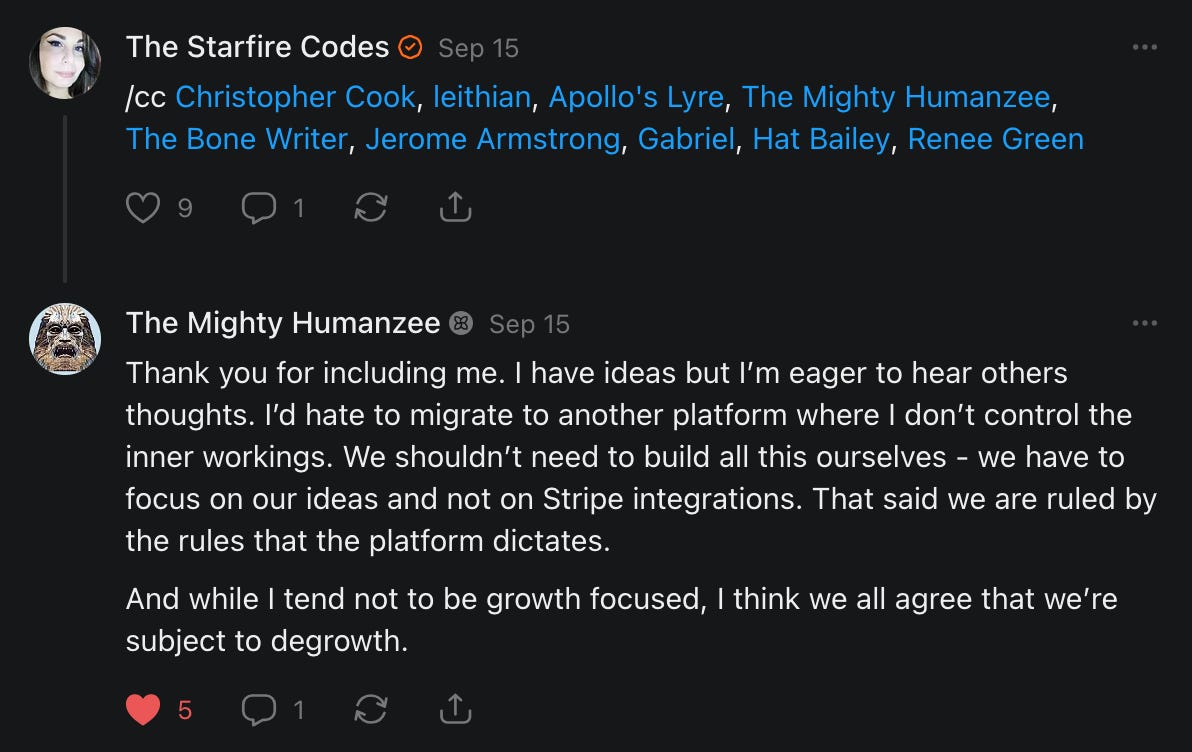Image resolution: width=1192 pixels, height=752 pixels.
Task: Open more options for The Starfire Codes' note
Action: 1144,47
